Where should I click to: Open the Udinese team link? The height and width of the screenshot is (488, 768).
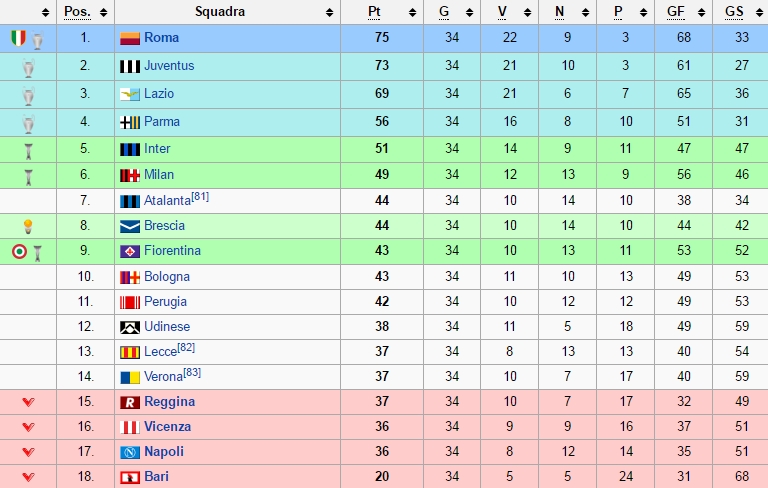coord(167,327)
